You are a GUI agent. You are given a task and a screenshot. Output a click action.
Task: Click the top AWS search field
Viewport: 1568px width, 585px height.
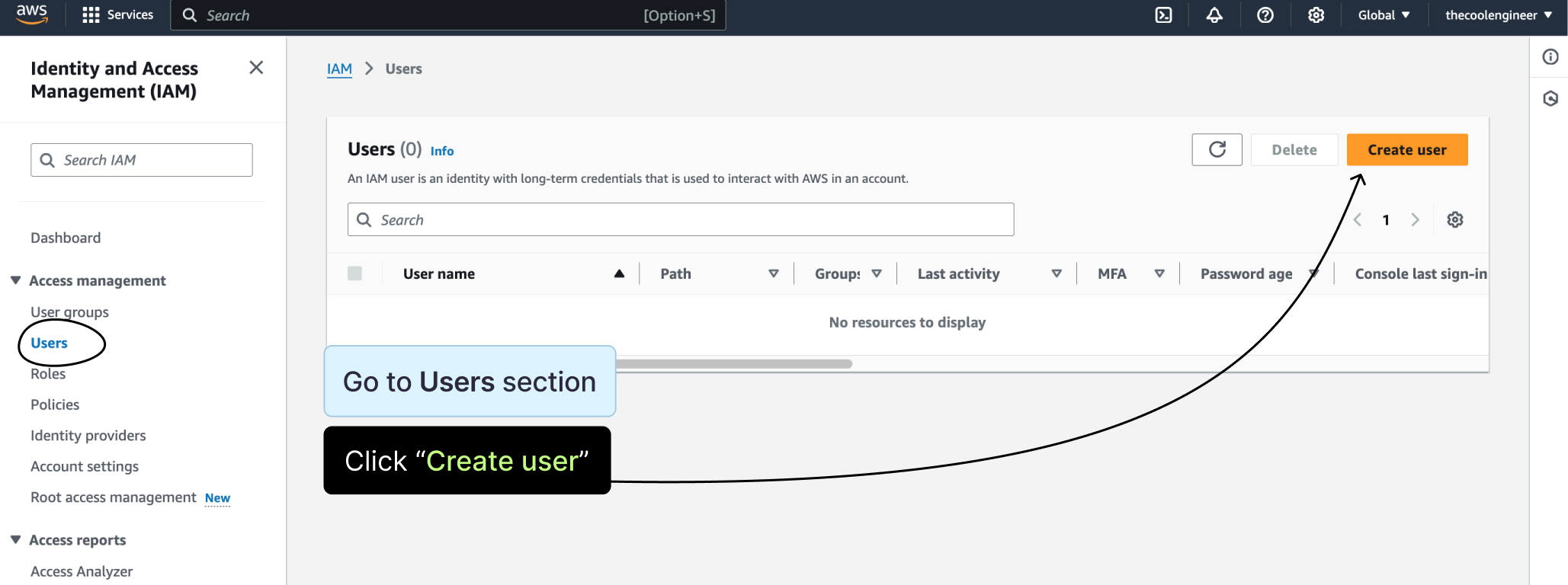(448, 15)
